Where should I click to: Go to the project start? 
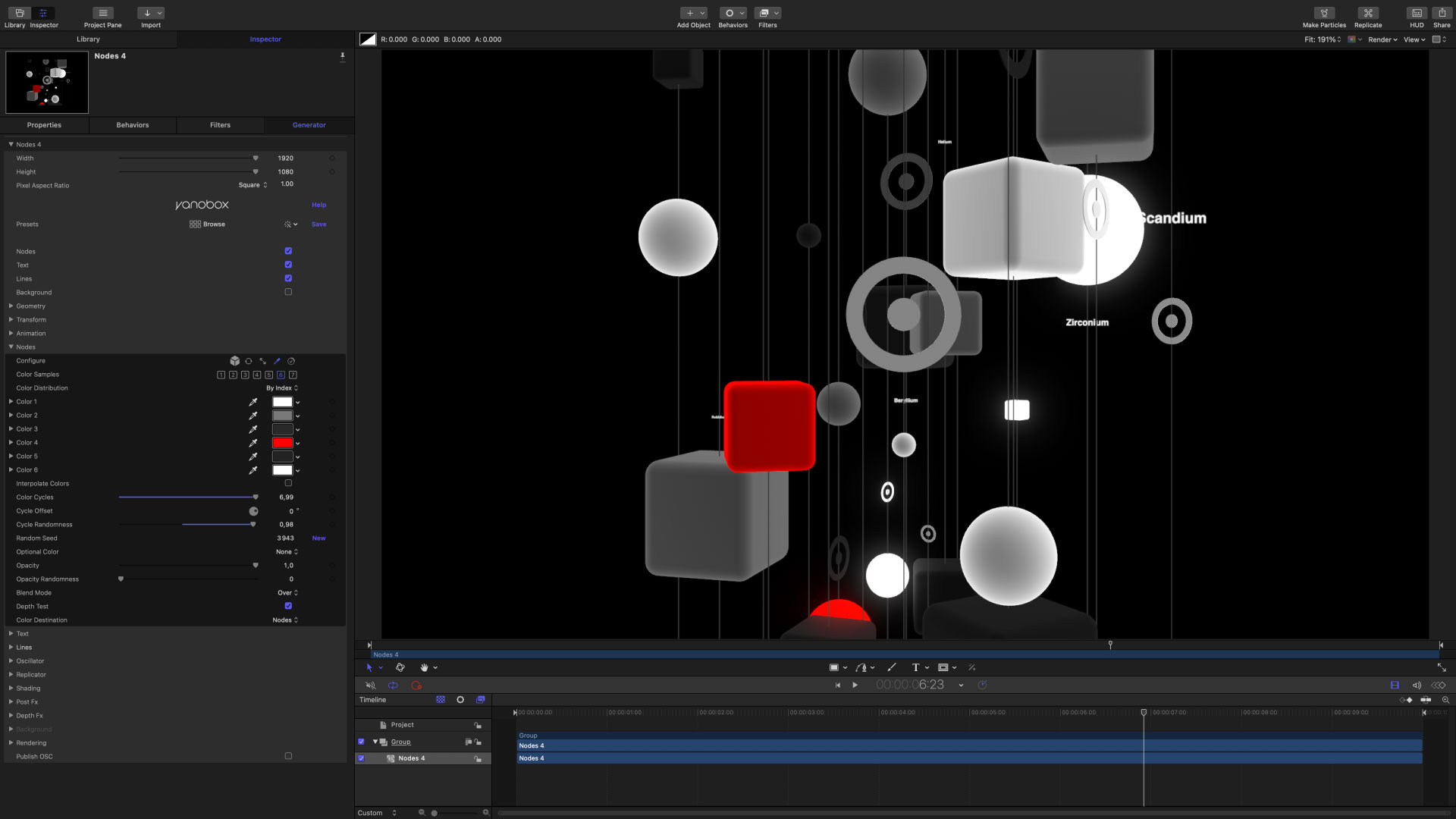[838, 685]
